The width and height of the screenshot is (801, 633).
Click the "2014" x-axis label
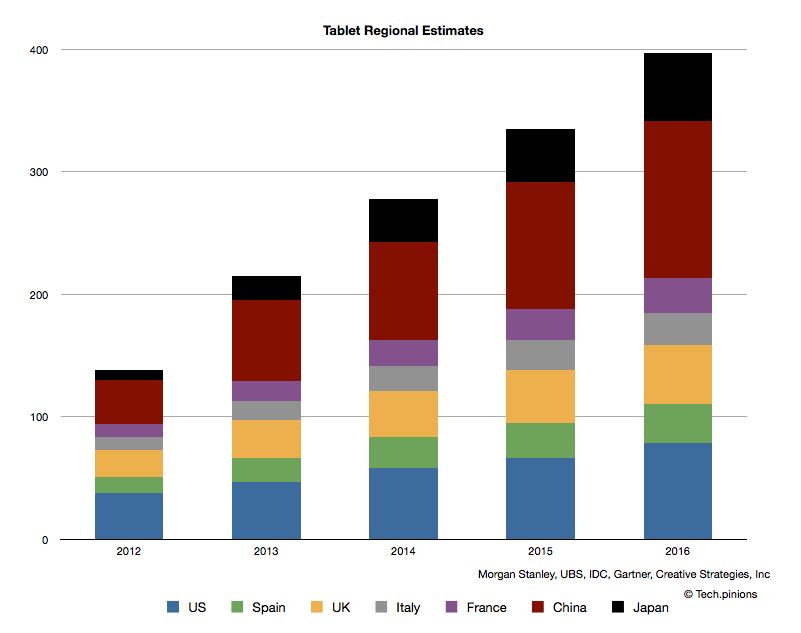403,551
